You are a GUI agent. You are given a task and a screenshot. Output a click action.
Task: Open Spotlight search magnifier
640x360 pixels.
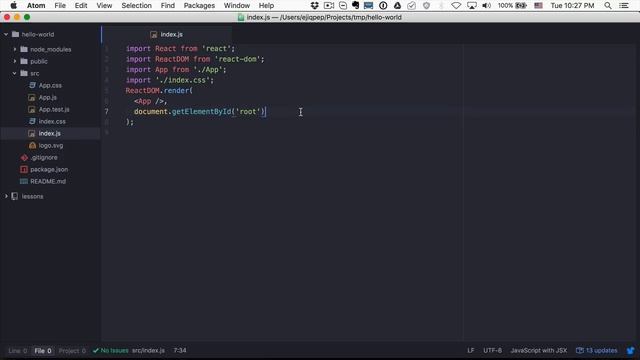[608, 5]
